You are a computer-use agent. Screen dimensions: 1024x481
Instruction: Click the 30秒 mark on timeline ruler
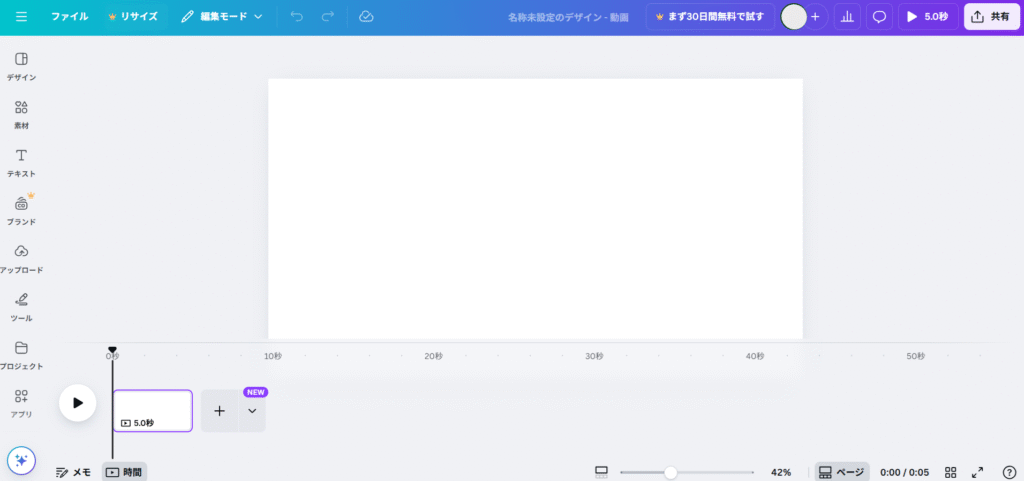(x=594, y=356)
